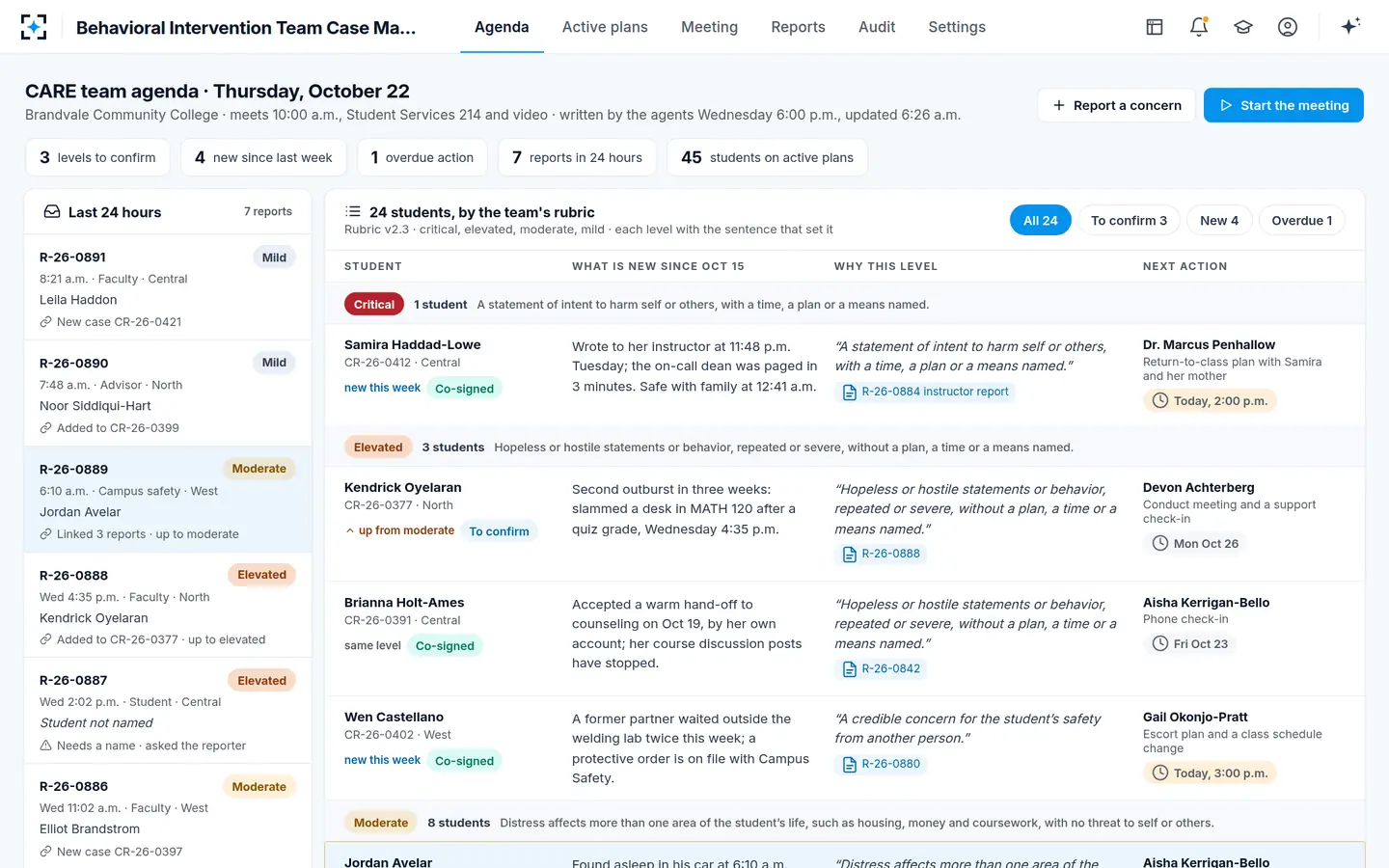
Task: Switch to the Active plans tab
Action: pos(605,27)
